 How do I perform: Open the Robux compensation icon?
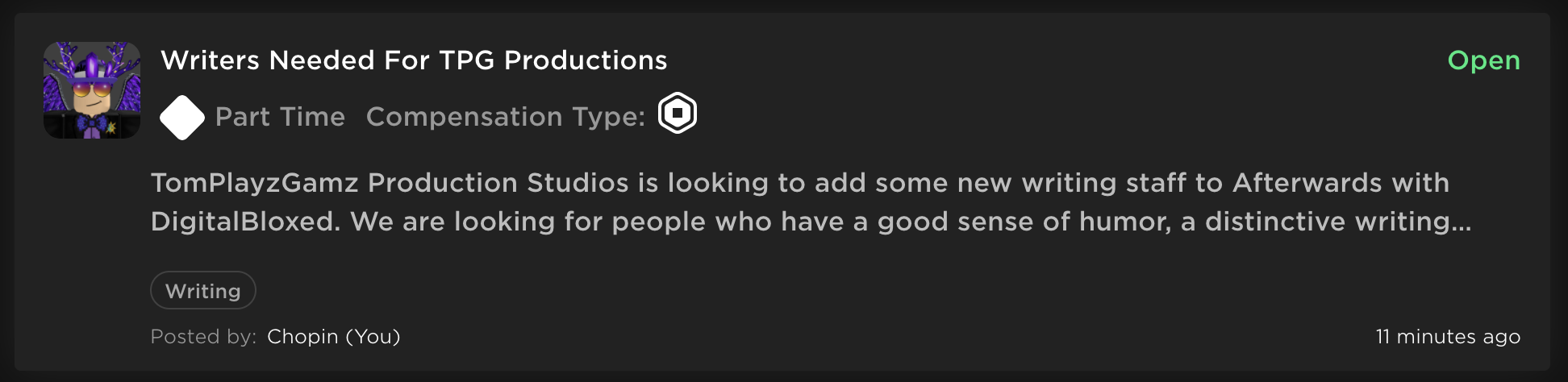[x=678, y=114]
